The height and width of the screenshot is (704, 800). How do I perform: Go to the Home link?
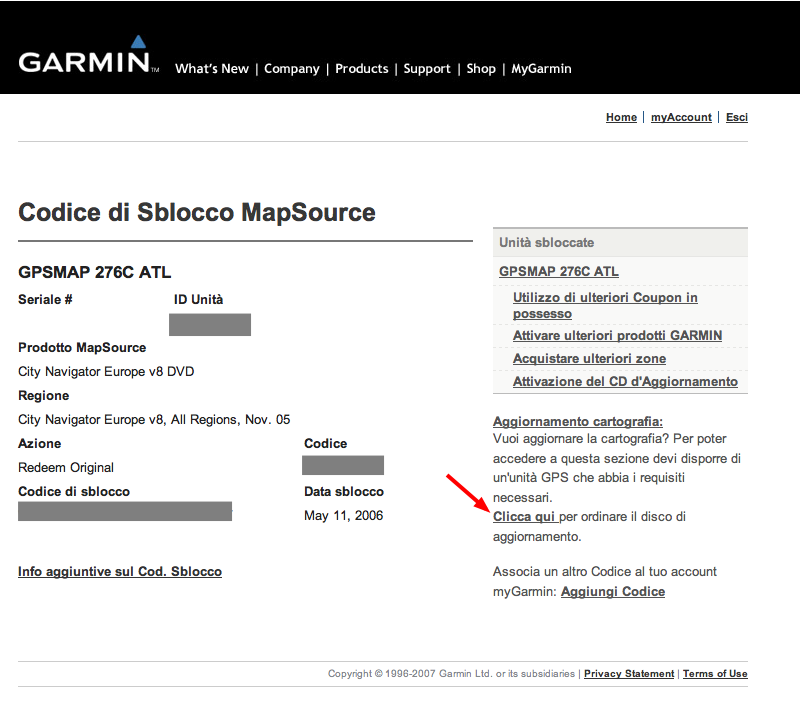621,117
